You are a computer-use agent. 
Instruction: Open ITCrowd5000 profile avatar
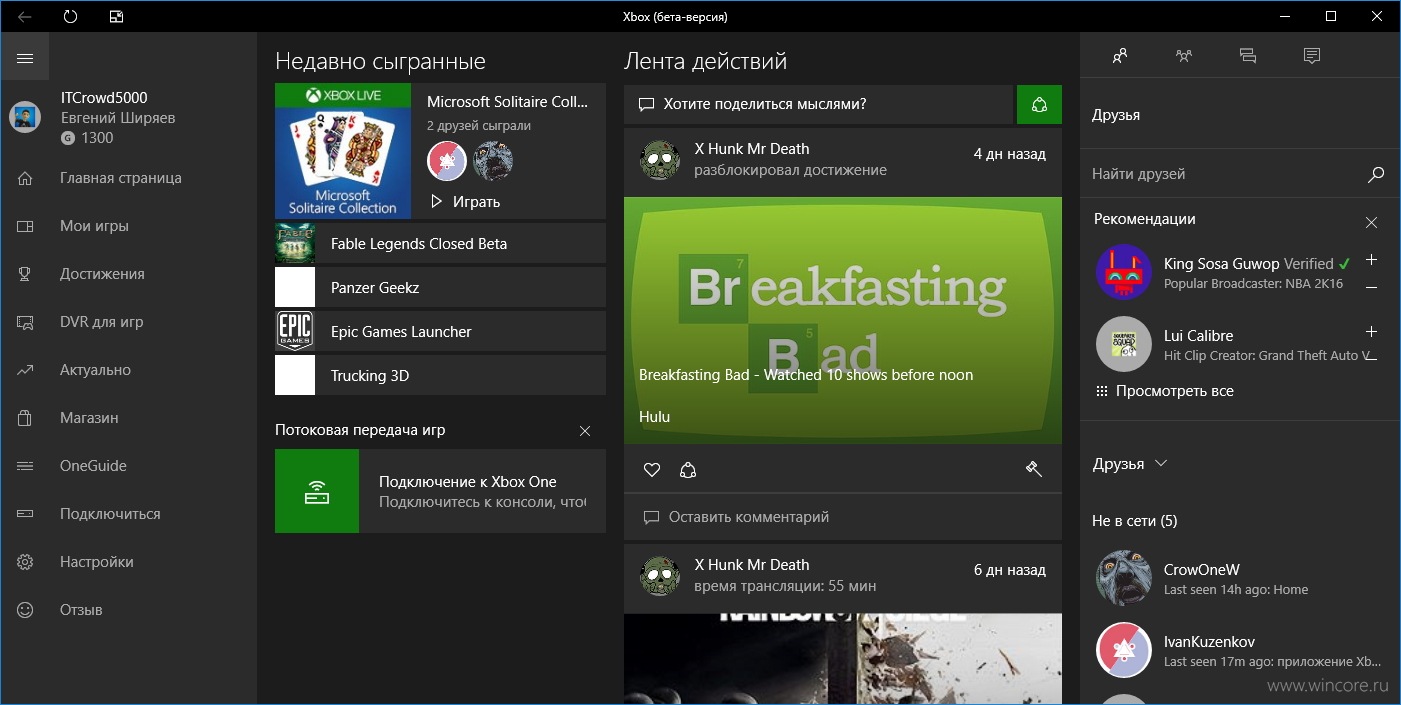click(x=25, y=118)
